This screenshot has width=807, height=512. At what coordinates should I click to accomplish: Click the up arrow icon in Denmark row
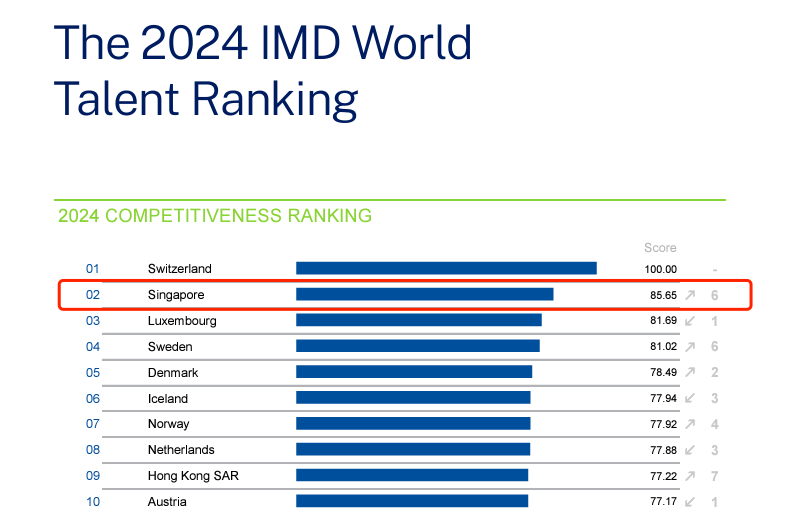[689, 373]
